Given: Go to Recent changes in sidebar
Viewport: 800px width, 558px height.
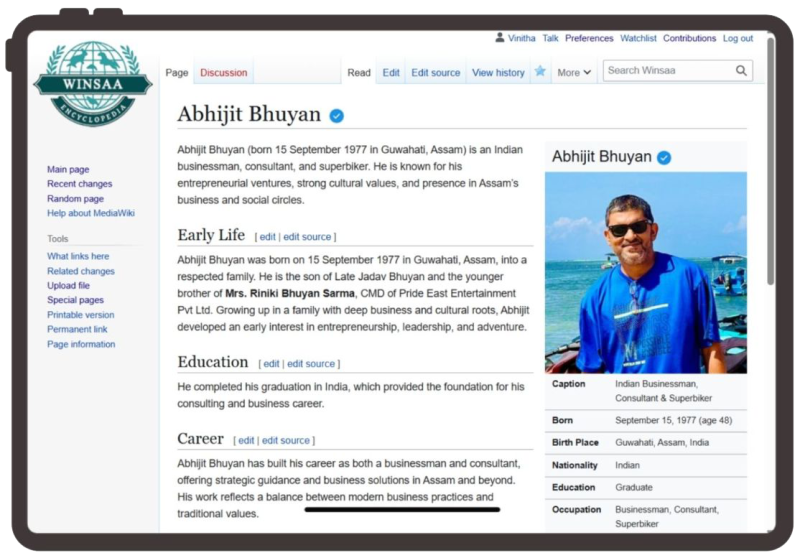Looking at the screenshot, I should (x=80, y=184).
